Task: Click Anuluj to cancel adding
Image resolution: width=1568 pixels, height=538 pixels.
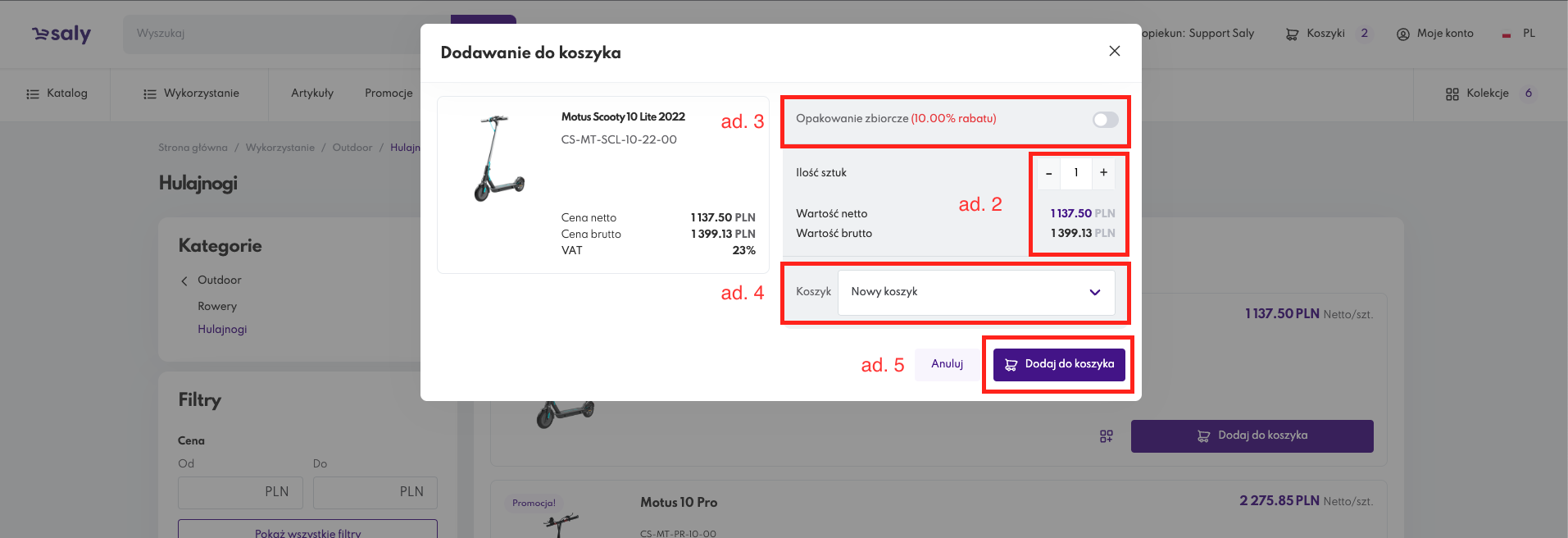Action: click(947, 364)
